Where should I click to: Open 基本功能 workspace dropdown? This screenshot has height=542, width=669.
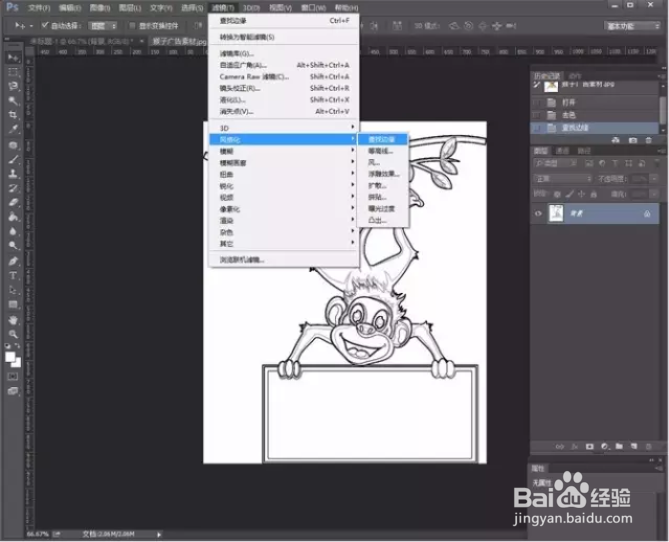(x=632, y=26)
